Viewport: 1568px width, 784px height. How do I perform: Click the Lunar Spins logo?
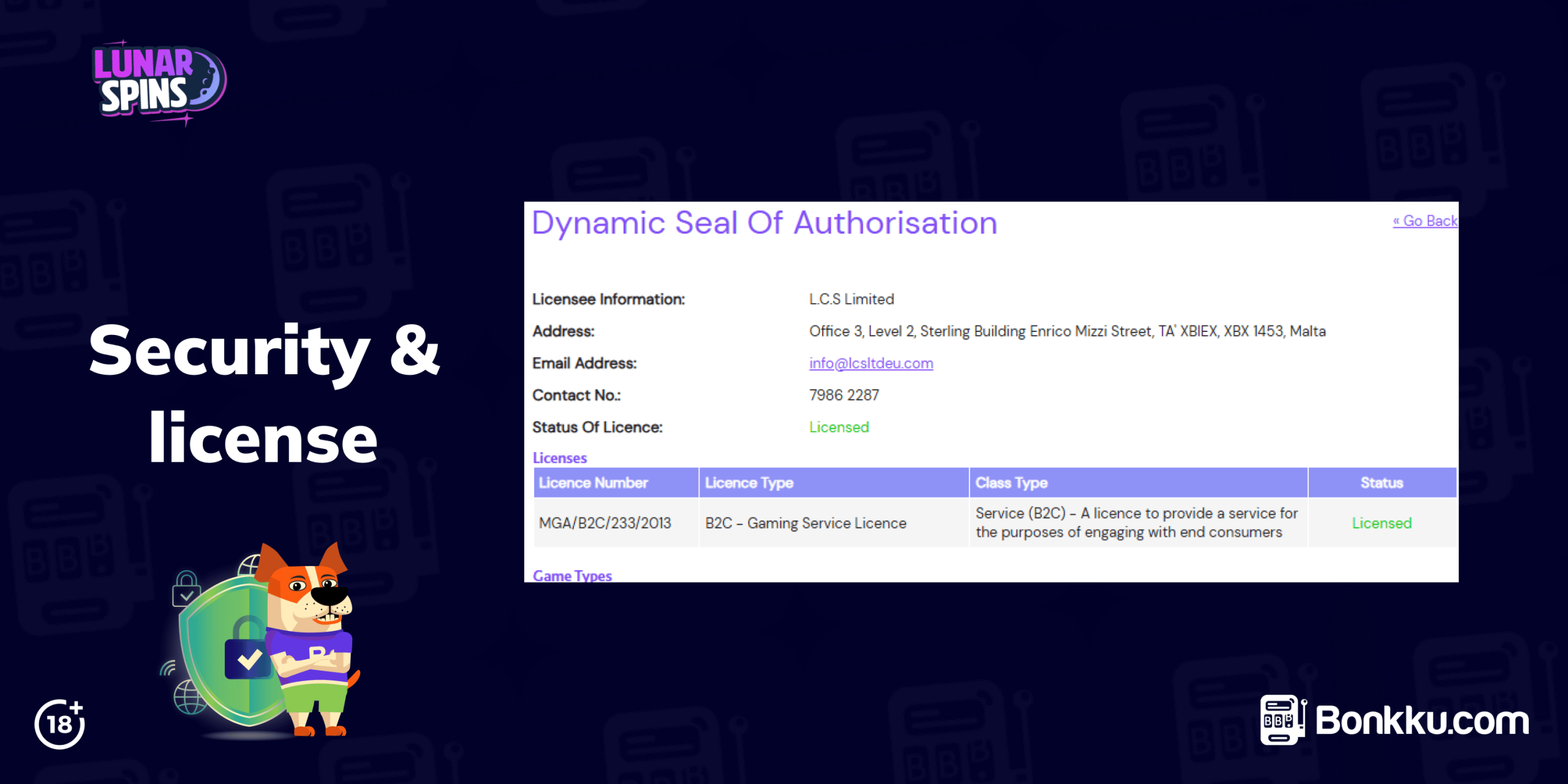pos(159,83)
